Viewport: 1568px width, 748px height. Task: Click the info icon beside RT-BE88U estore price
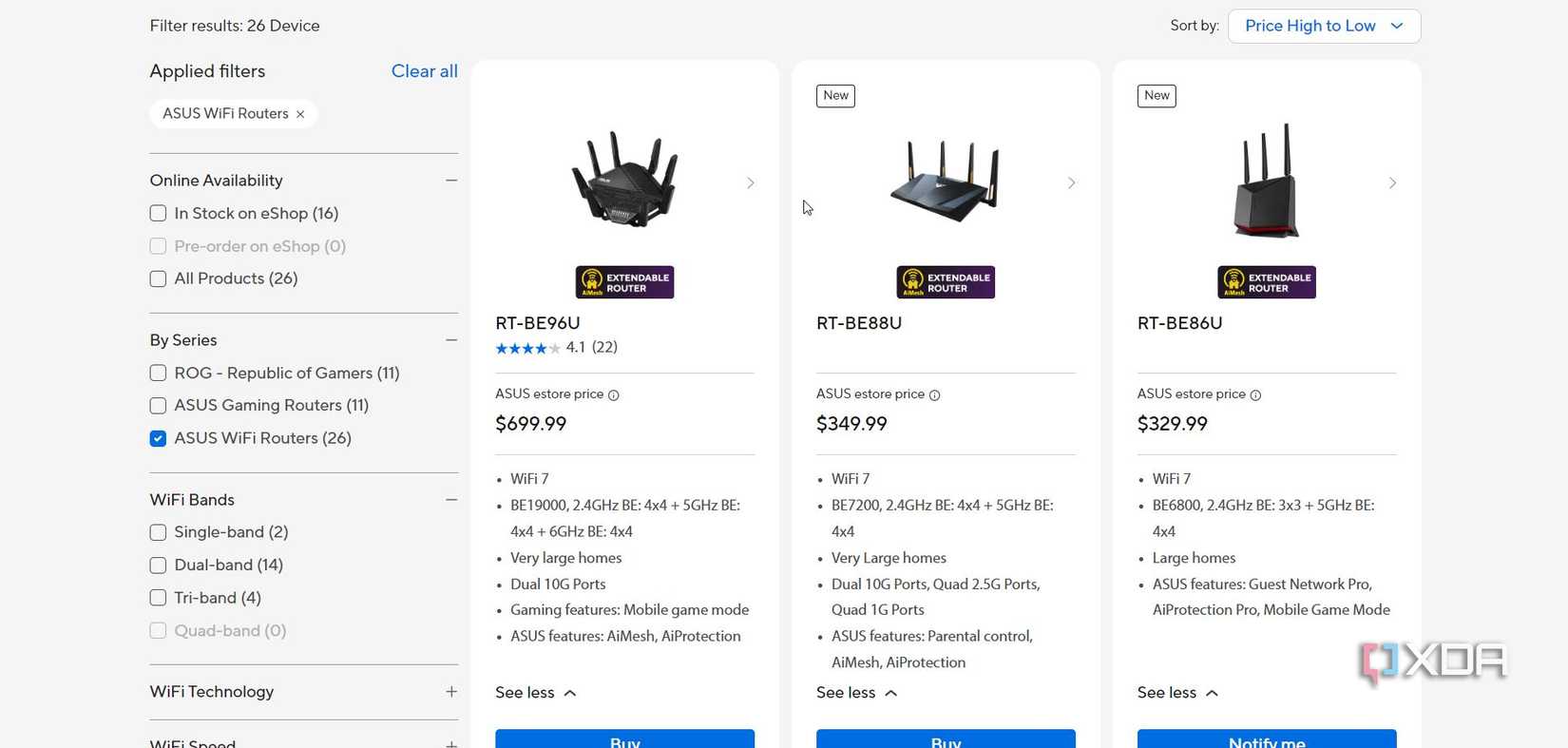pos(935,394)
